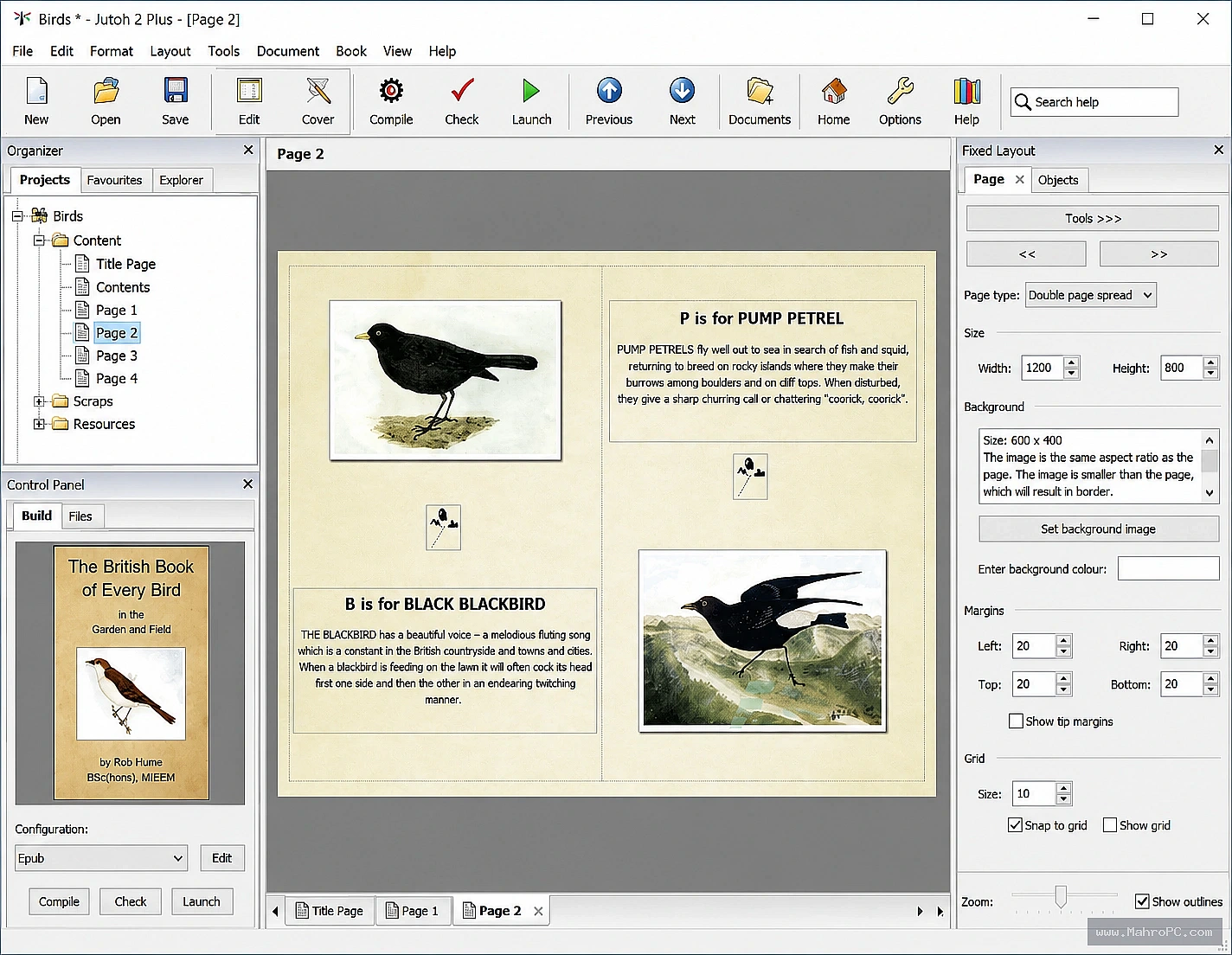Viewport: 1232px width, 955px height.
Task: Open the Documents folder icon
Action: pyautogui.click(x=760, y=91)
